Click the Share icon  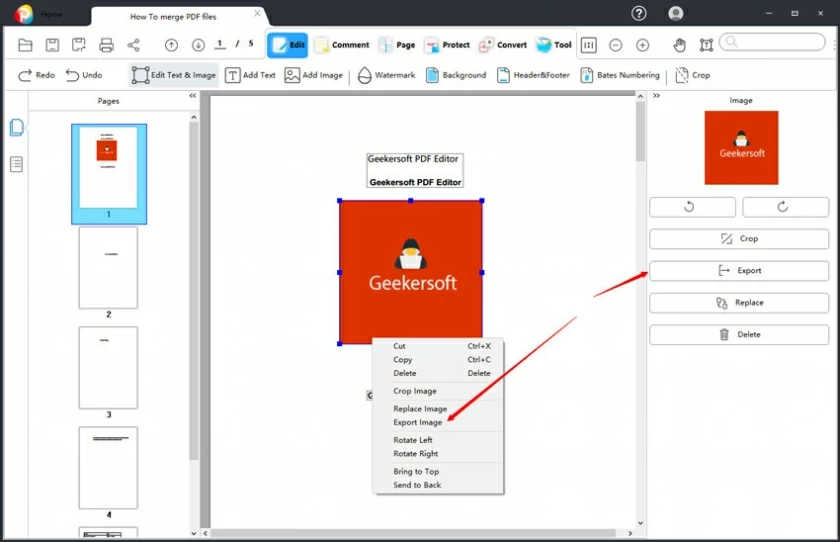(x=133, y=45)
